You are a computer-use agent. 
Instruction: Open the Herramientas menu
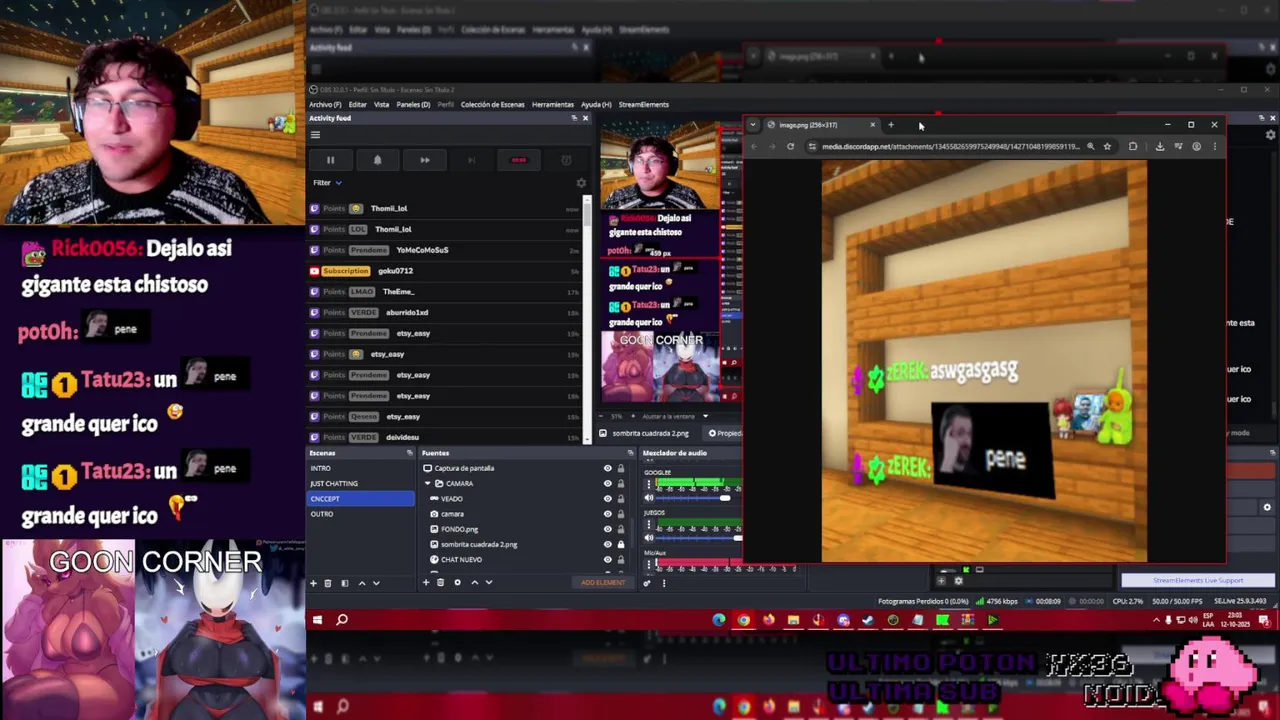click(553, 104)
